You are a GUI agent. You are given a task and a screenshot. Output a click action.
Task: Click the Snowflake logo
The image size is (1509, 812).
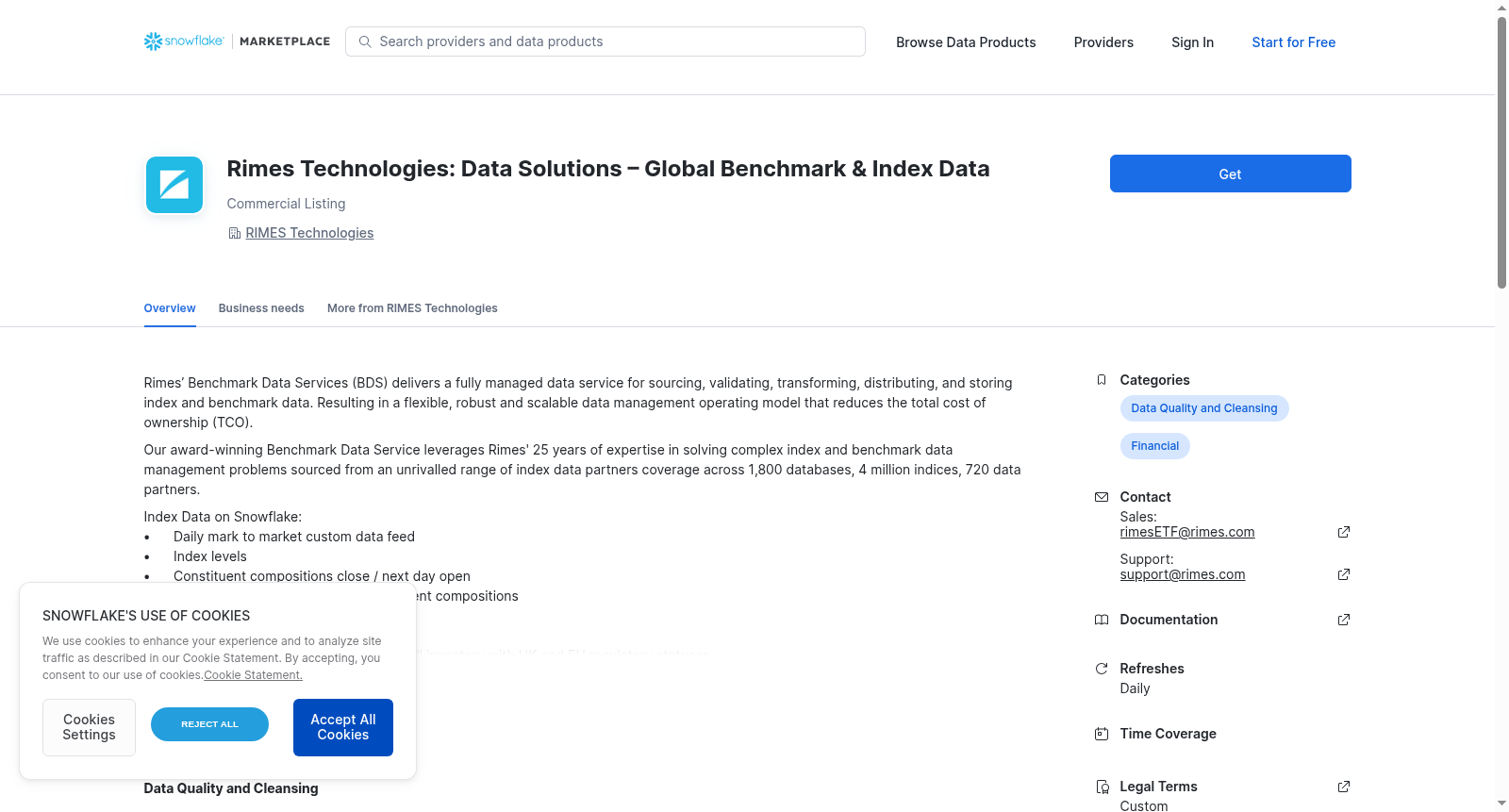tap(184, 41)
